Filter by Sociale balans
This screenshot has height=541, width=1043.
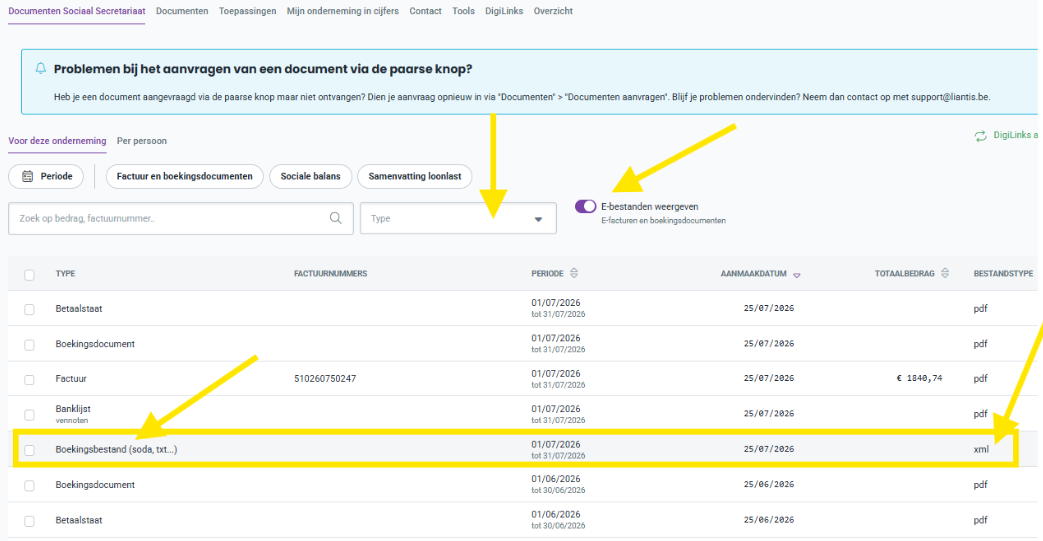[310, 176]
